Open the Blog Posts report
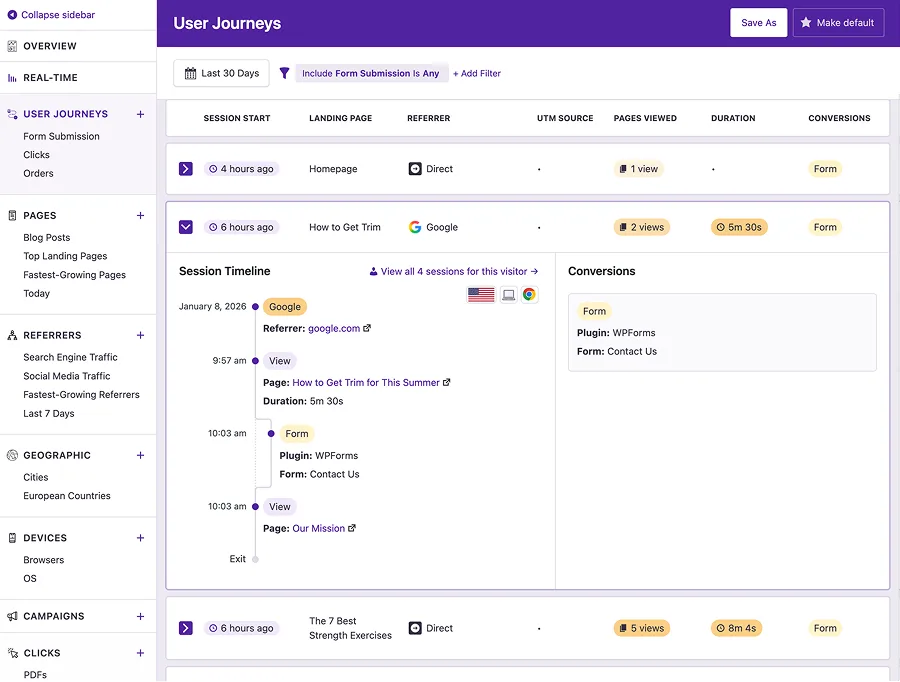Viewport: 900px width, 682px height. (x=46, y=238)
